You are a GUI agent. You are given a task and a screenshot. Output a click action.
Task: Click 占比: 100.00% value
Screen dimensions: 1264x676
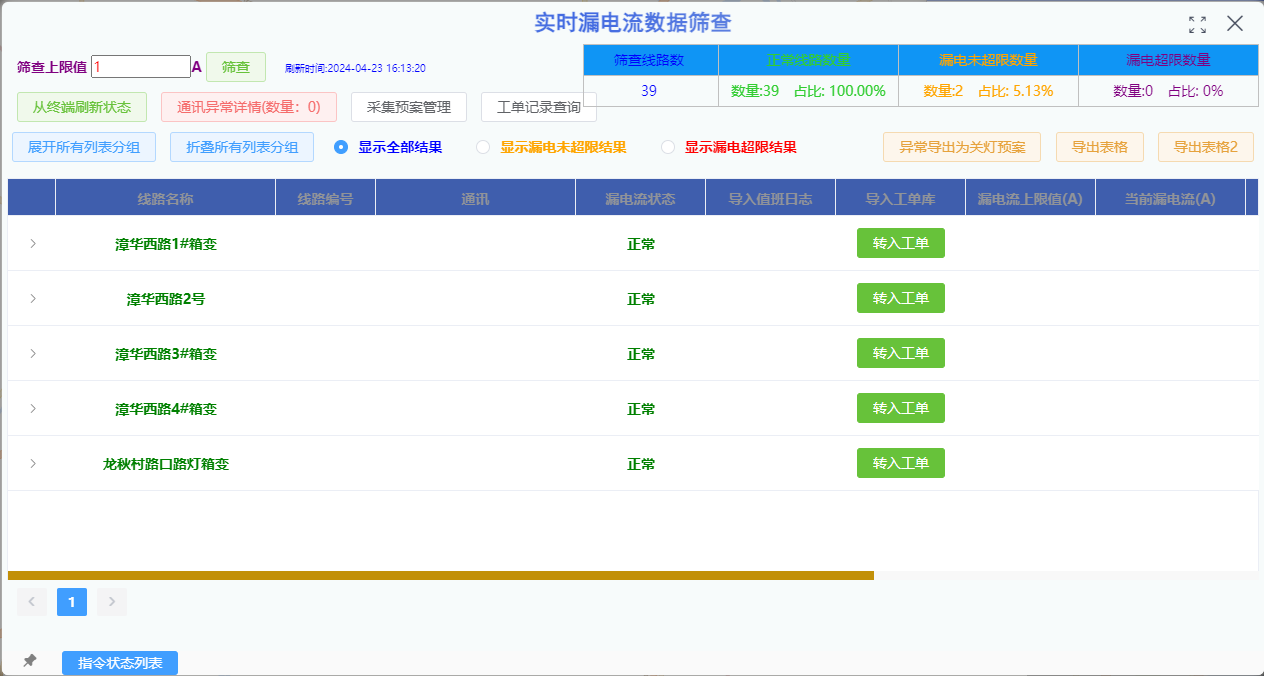(x=840, y=91)
